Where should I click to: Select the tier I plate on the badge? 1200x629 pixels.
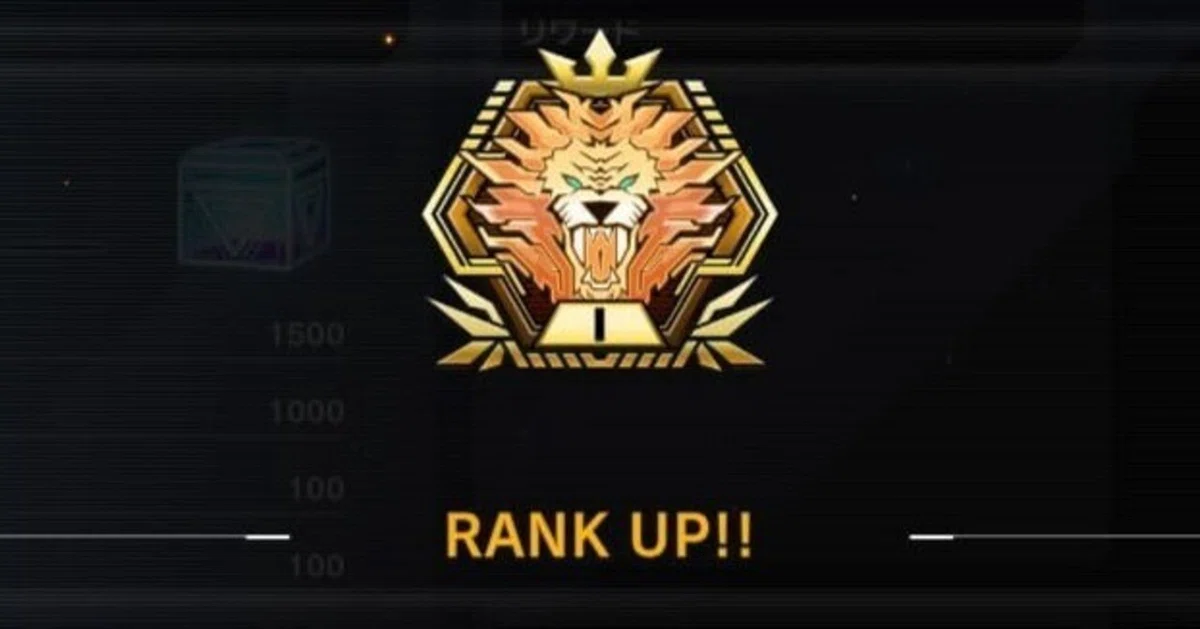(600, 324)
